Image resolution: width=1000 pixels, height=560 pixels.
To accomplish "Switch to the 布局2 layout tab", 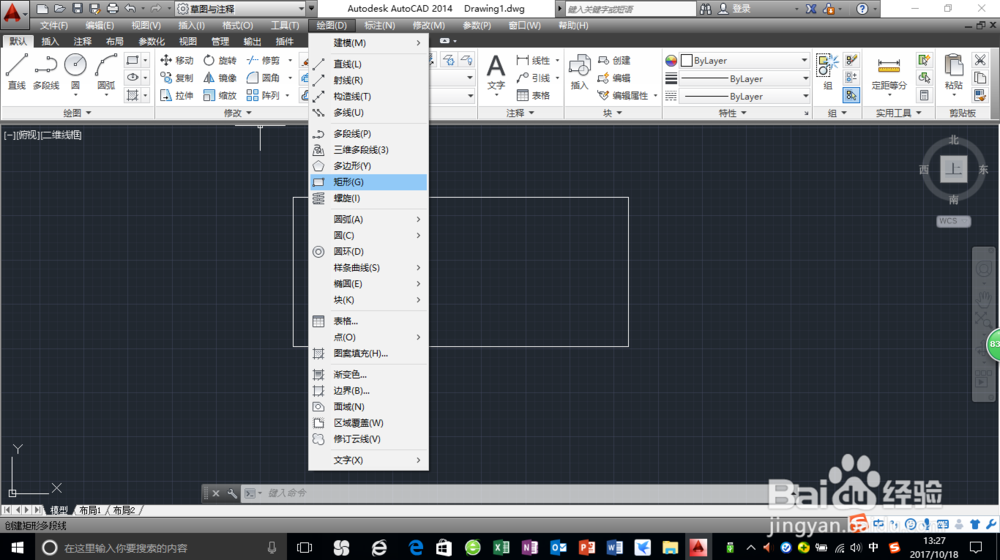I will tap(124, 510).
